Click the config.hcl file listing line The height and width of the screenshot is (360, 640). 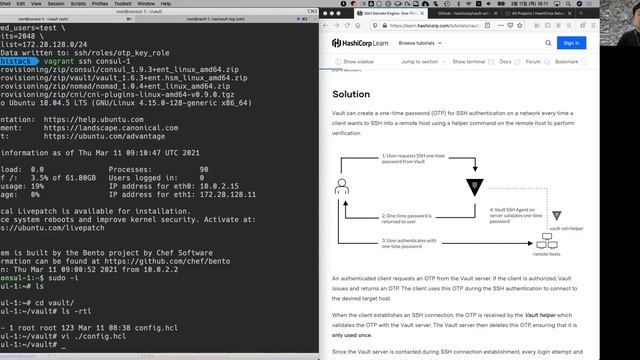89,328
